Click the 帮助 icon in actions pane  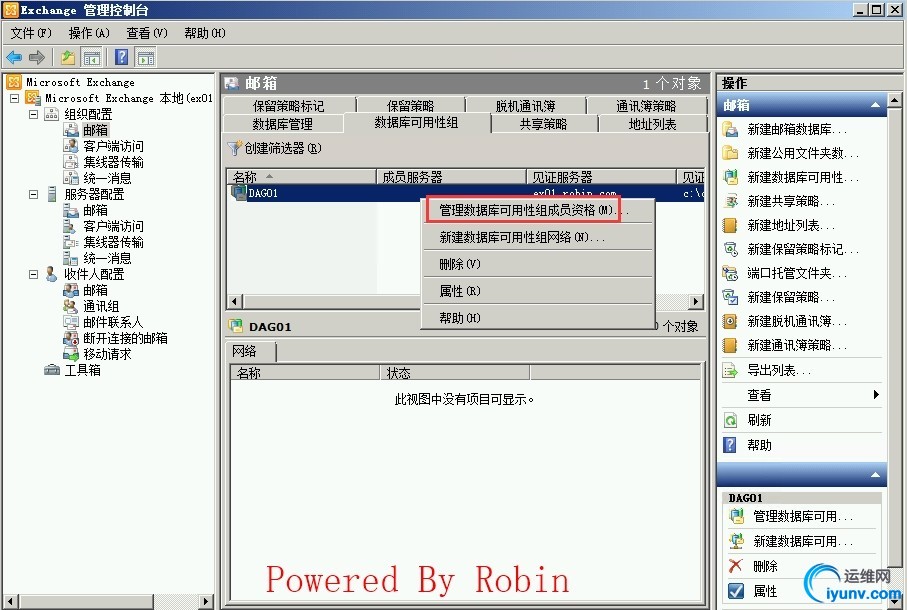[x=730, y=445]
